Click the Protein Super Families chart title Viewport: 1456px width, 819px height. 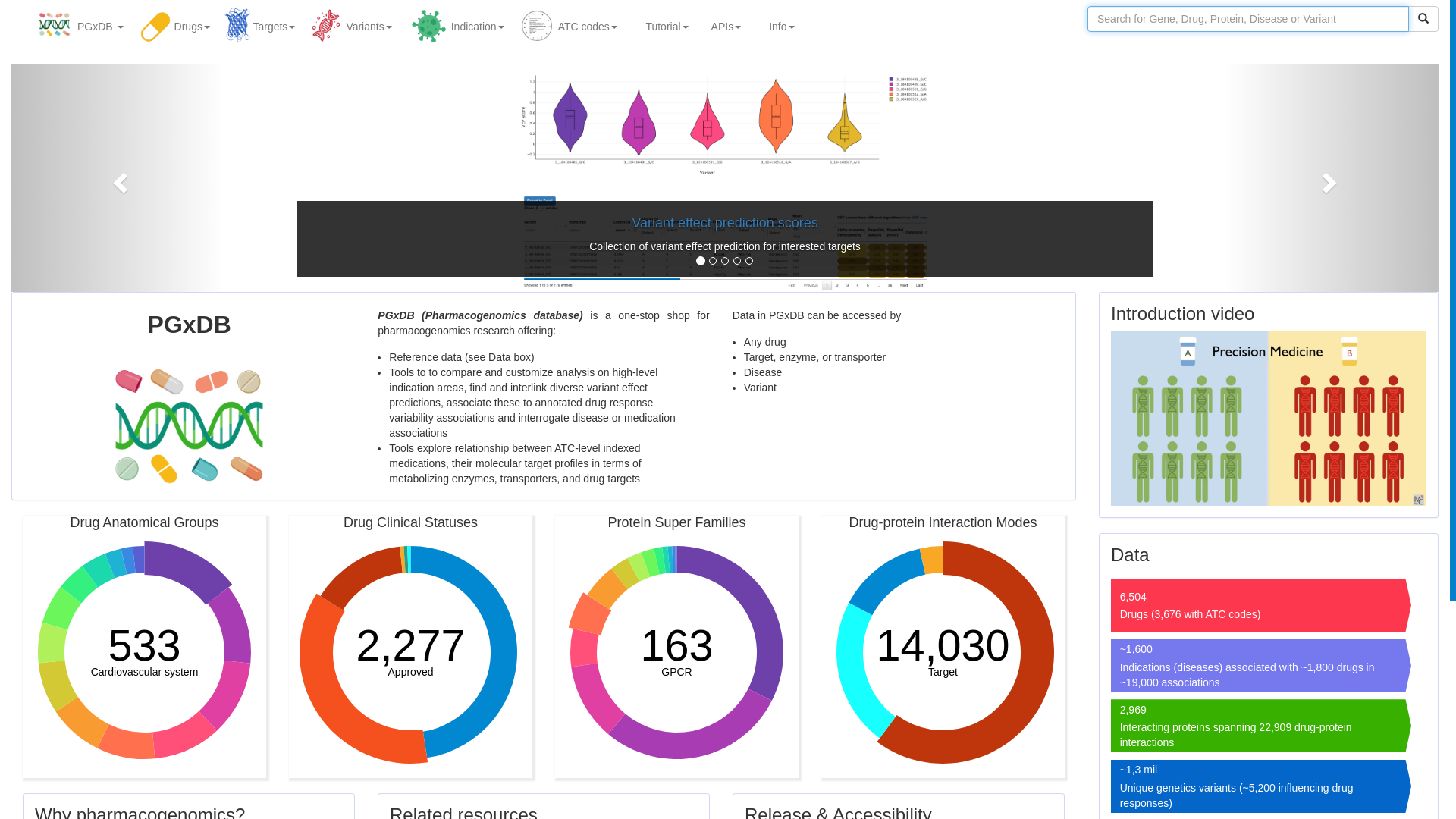pos(676,522)
